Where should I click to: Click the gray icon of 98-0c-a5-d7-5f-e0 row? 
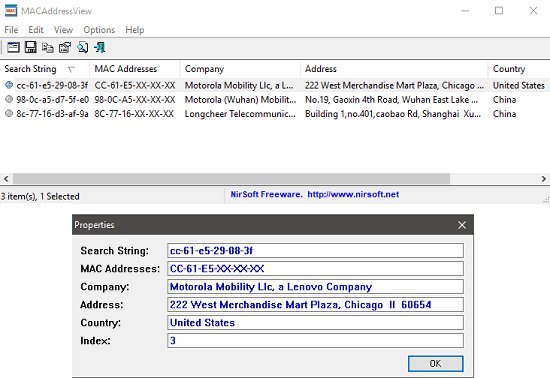pos(9,99)
